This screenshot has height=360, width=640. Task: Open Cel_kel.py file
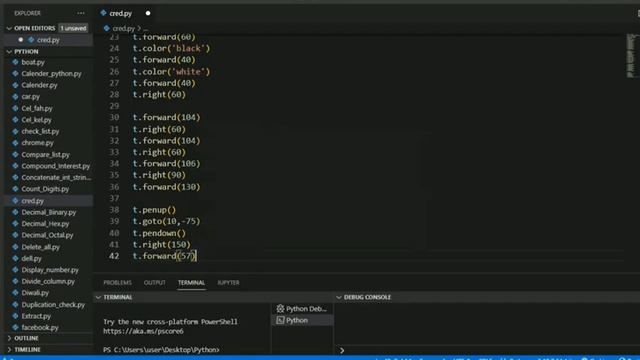(x=36, y=120)
